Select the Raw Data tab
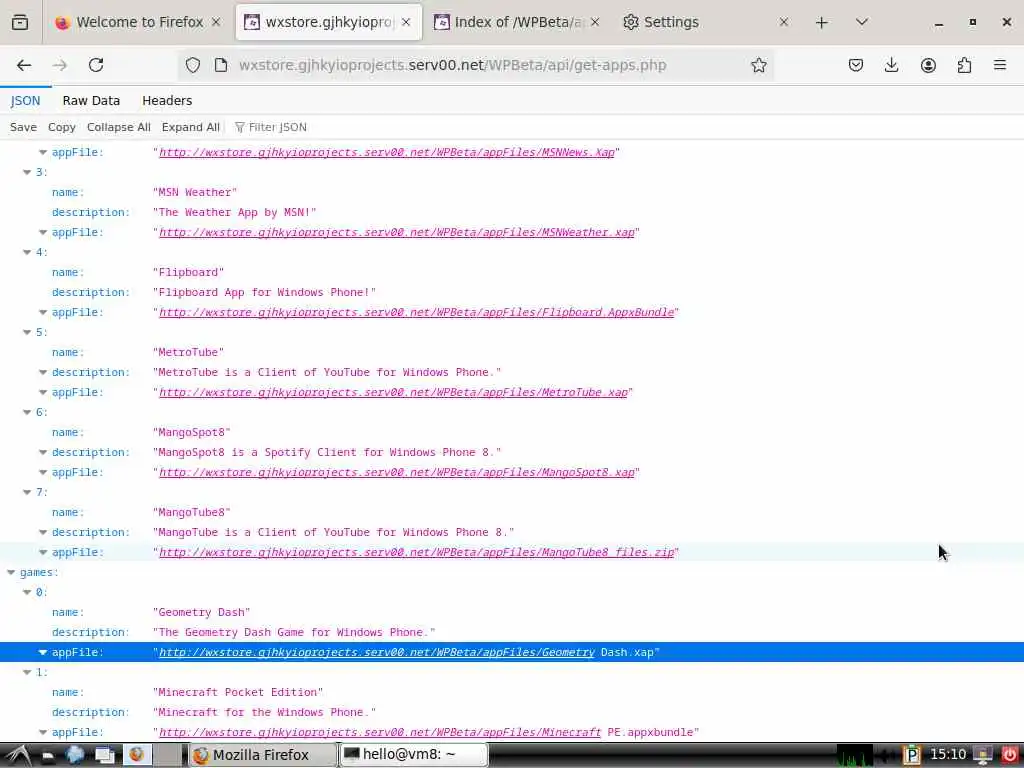The width and height of the screenshot is (1024, 768). point(91,101)
